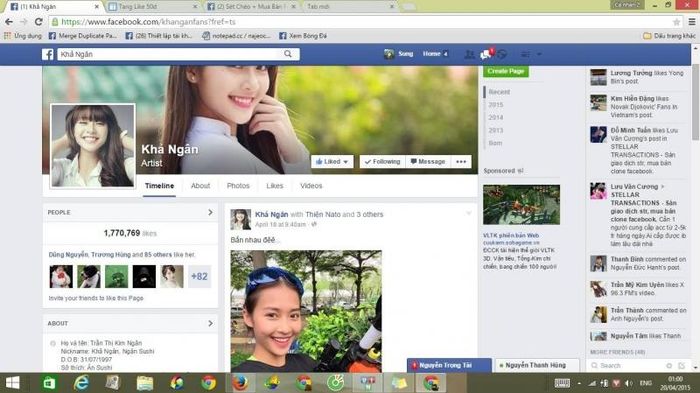Expand the ABOUT section chevron
Viewport: 700px width, 393px height.
coord(210,323)
